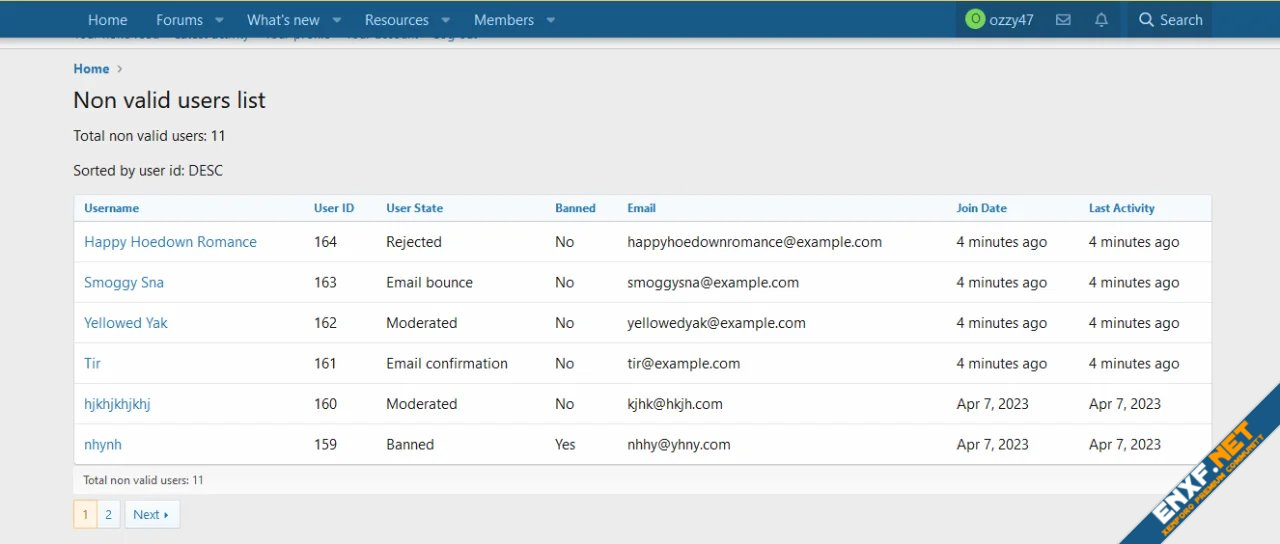Screen dimensions: 1280x544
Task: Sort table by Last Activity column
Action: point(1121,208)
